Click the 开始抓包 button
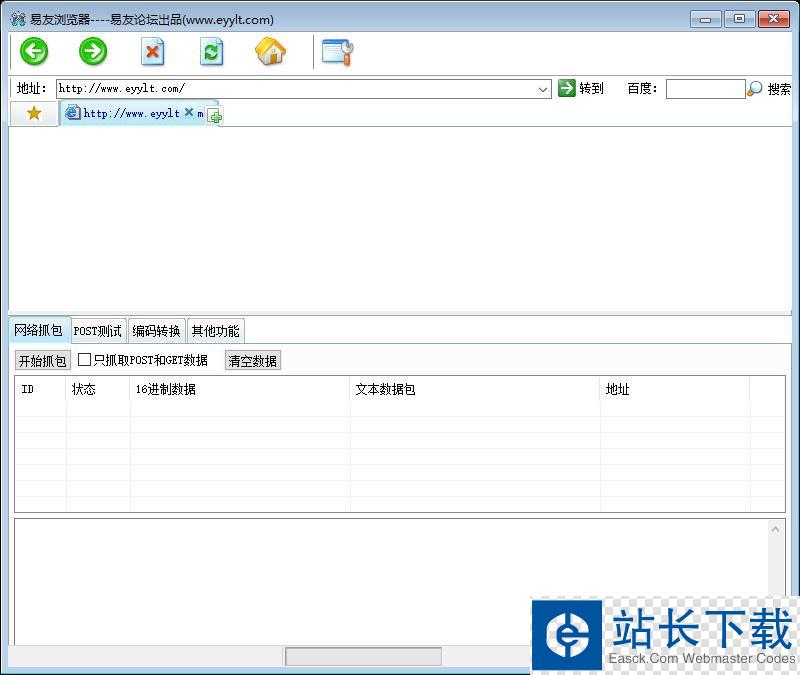The width and height of the screenshot is (800, 675). [x=43, y=361]
